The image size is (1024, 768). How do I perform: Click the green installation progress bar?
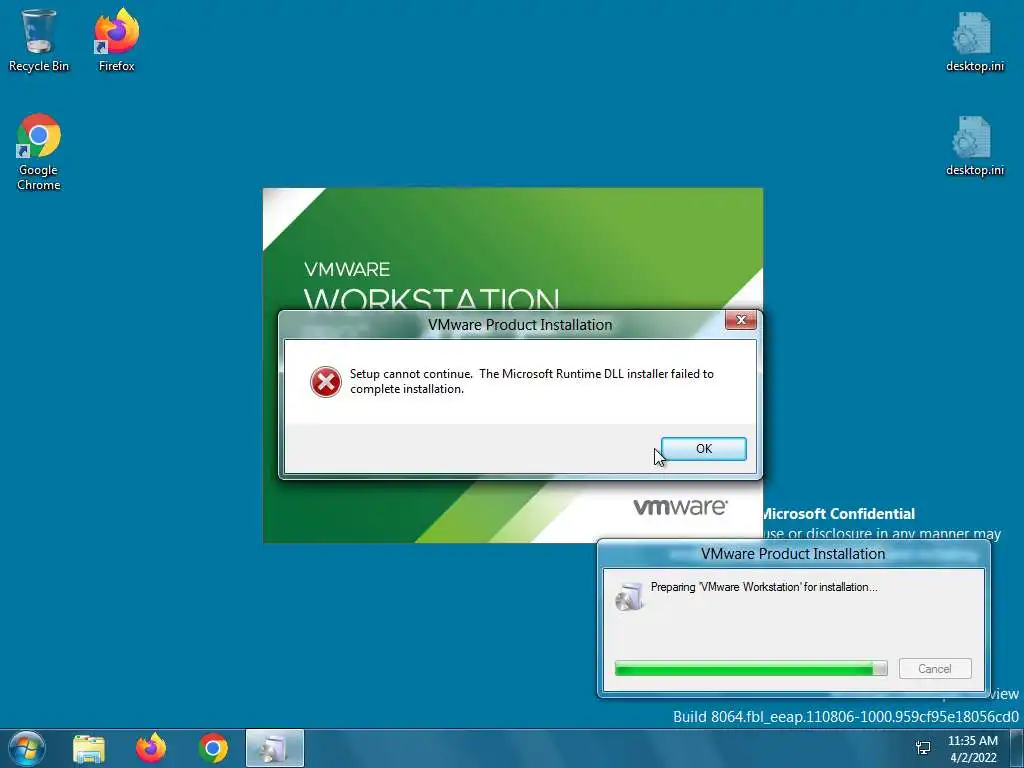tap(750, 668)
